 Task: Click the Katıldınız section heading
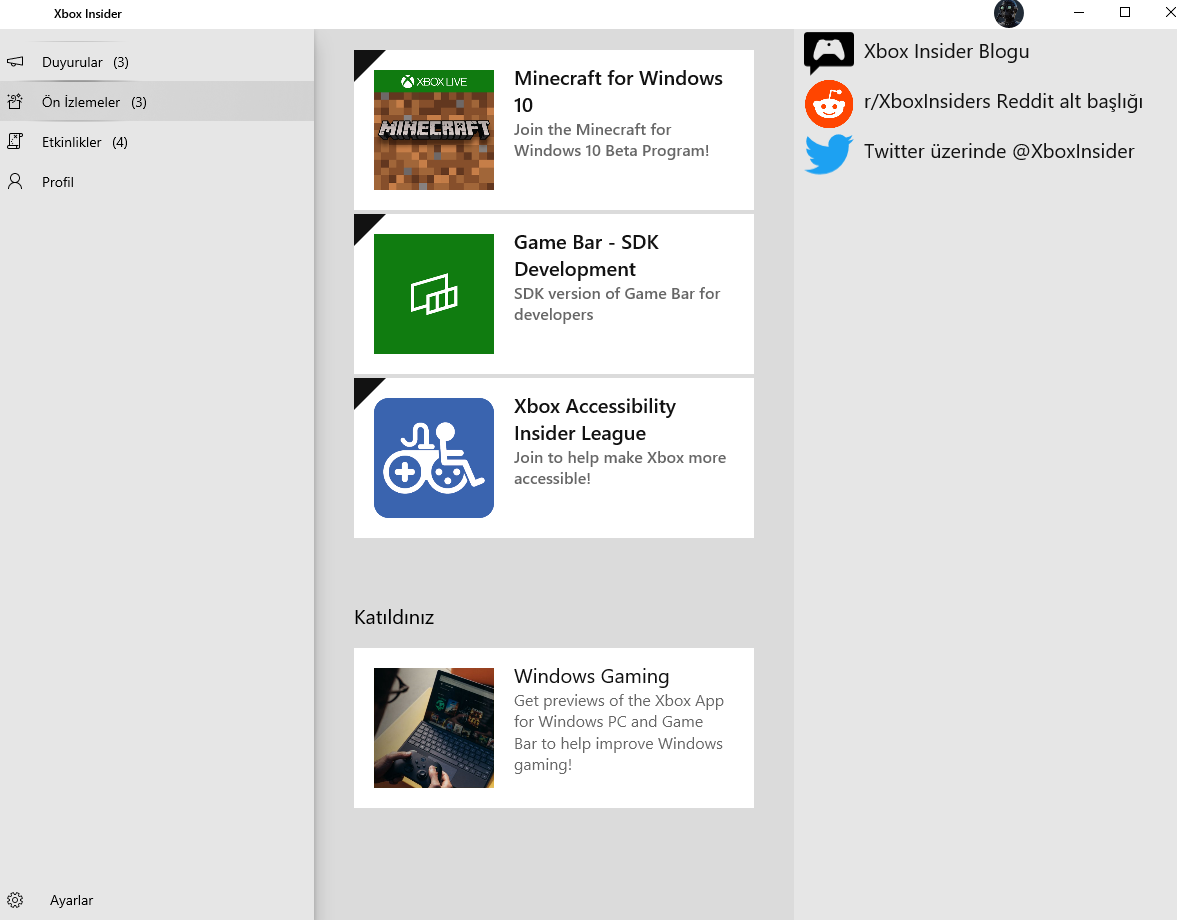point(394,618)
